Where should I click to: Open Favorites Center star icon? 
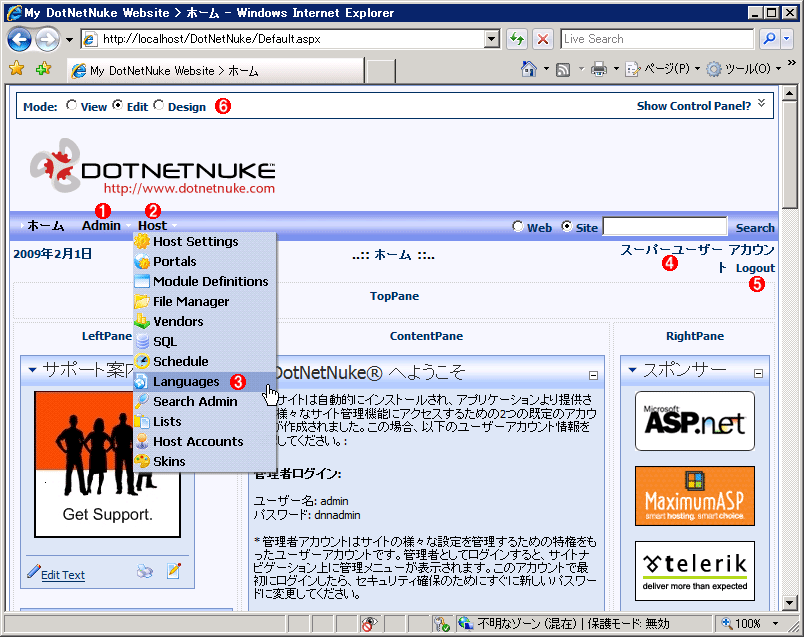16,68
